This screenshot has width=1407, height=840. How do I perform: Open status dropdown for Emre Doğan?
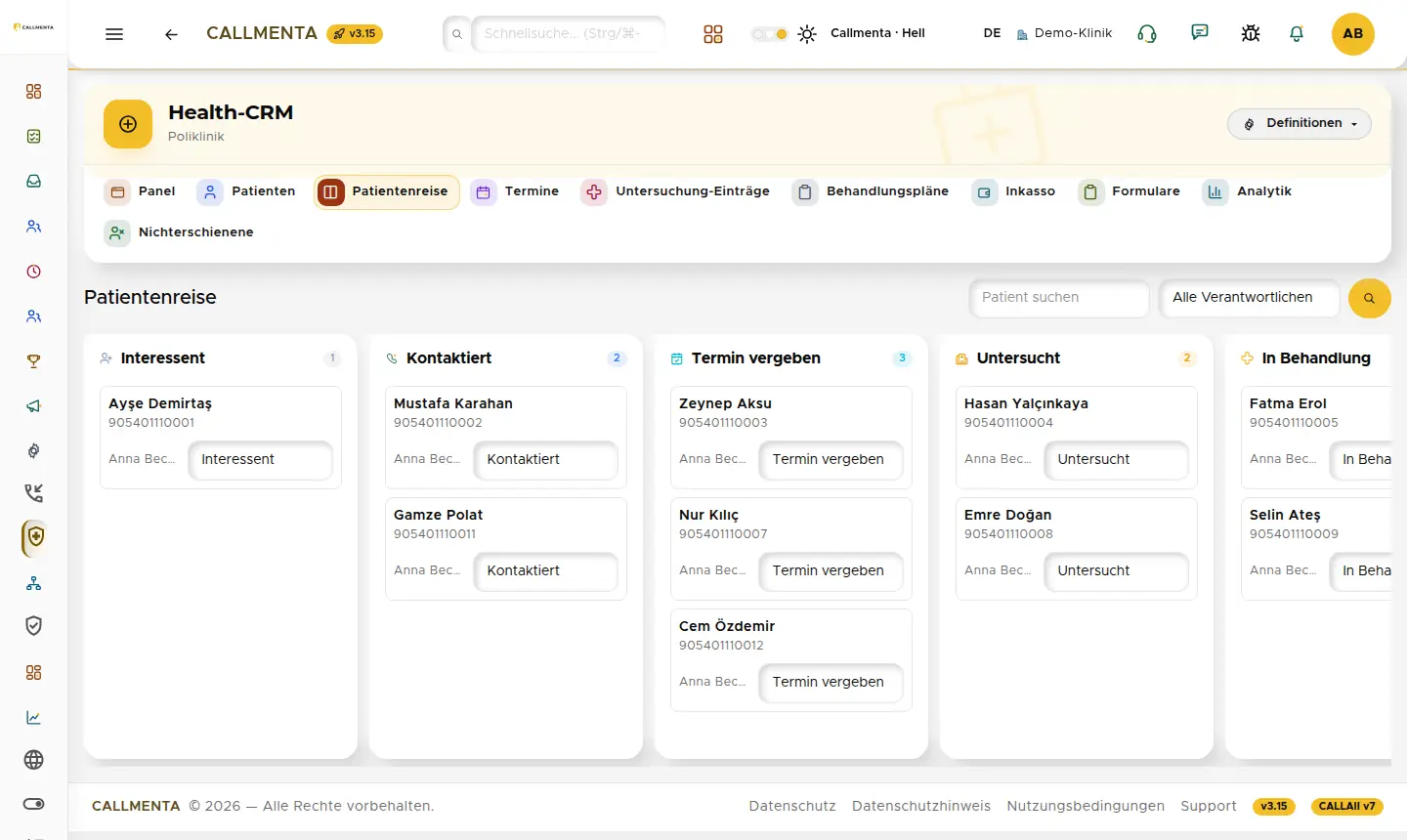click(x=1116, y=571)
